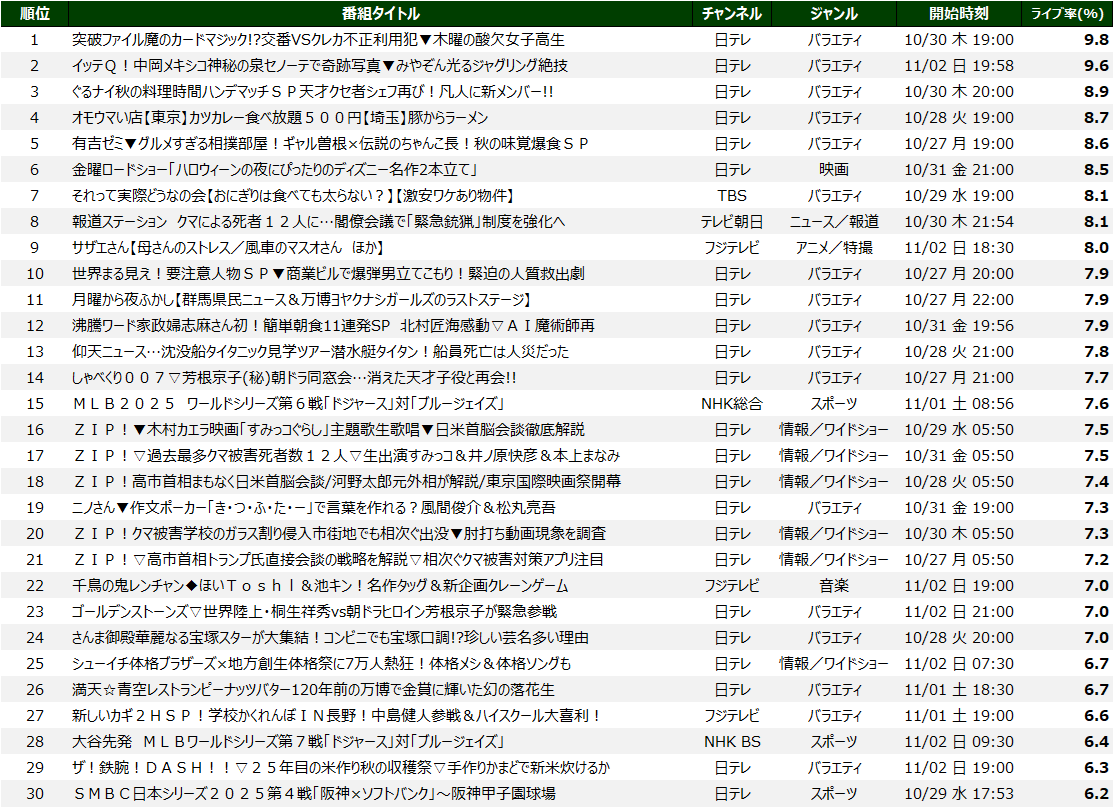Select NHK総合 channel cell
Viewport: 1113px width, 807px height.
pos(732,403)
